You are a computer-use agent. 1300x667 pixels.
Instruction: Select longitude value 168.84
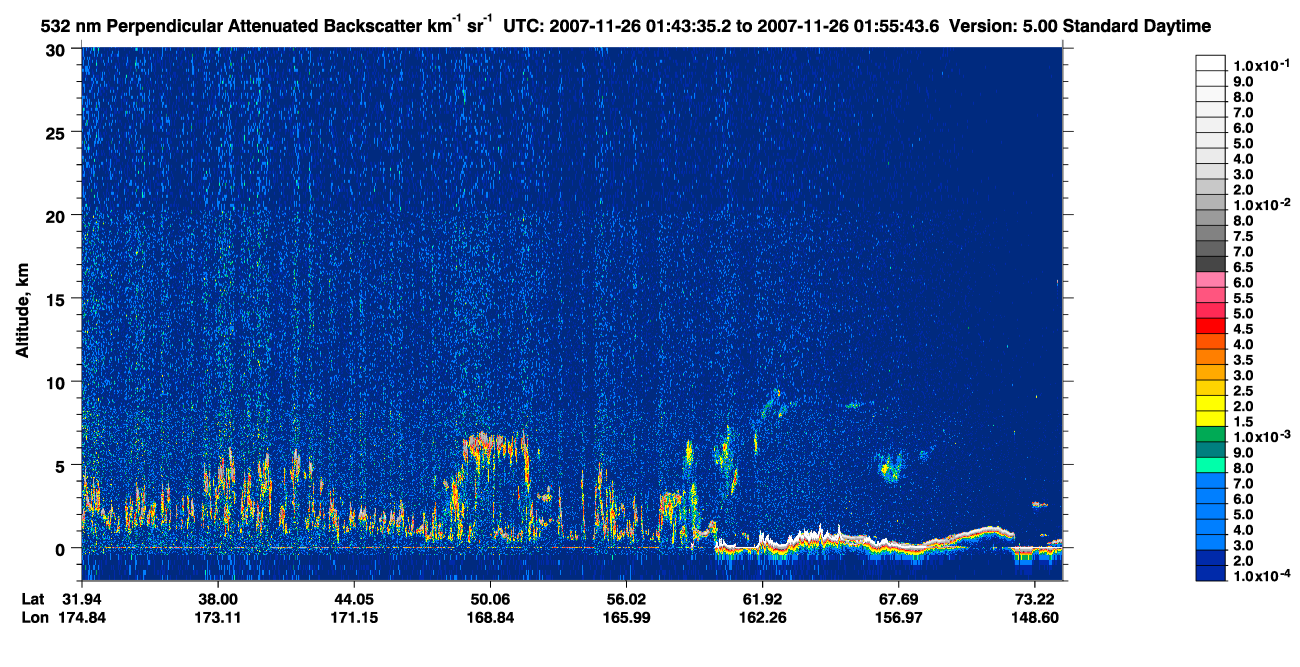(489, 617)
